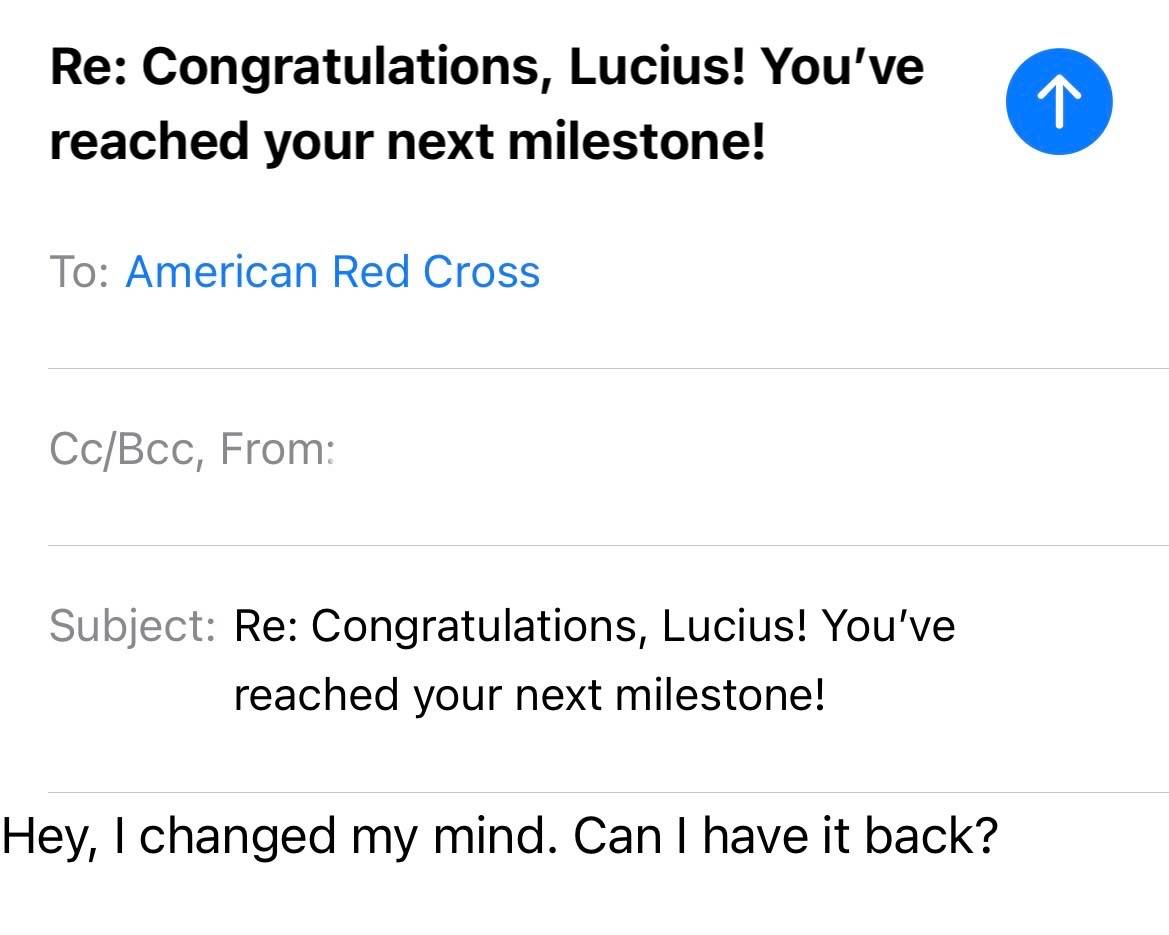Send the email with blue arrow button
The width and height of the screenshot is (1169, 935).
1059,101
